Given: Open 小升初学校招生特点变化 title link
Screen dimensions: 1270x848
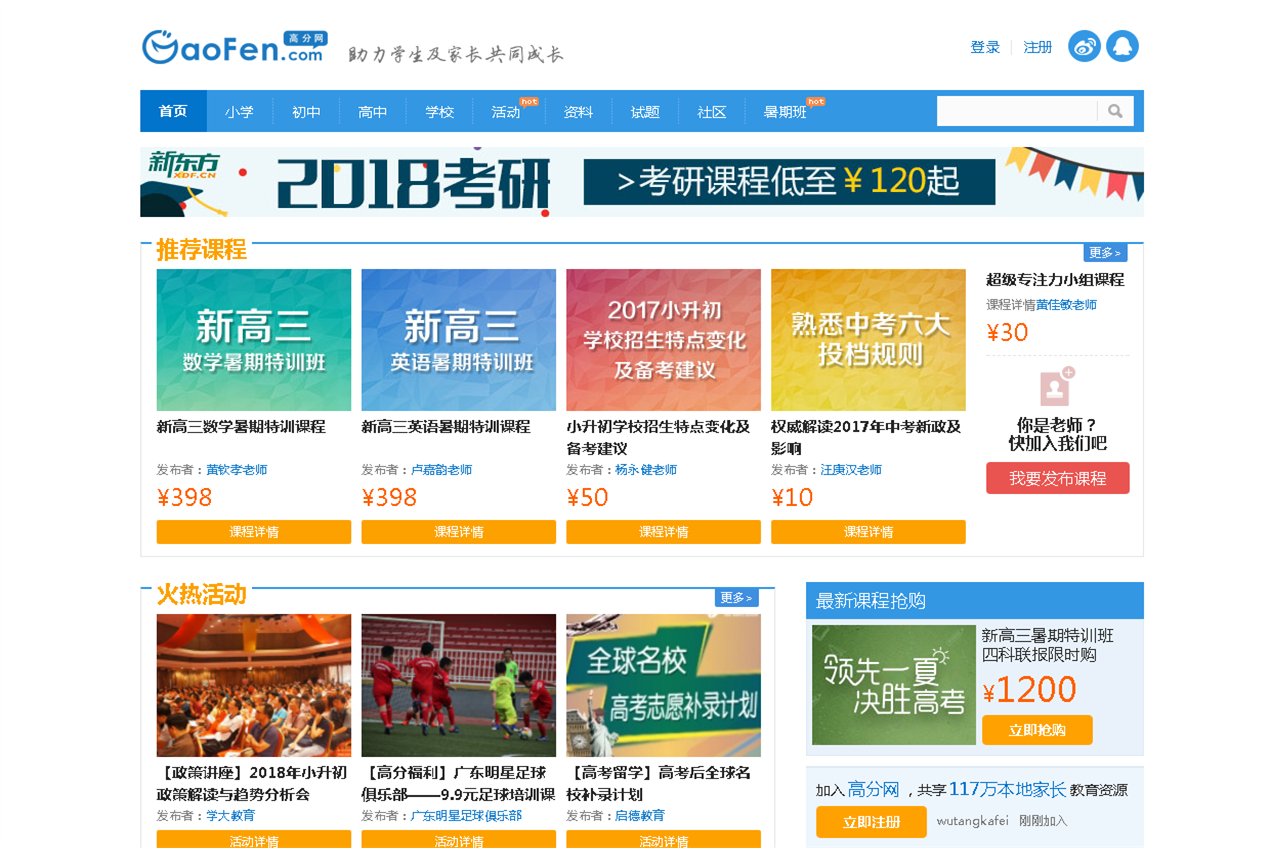Looking at the screenshot, I should tap(658, 437).
